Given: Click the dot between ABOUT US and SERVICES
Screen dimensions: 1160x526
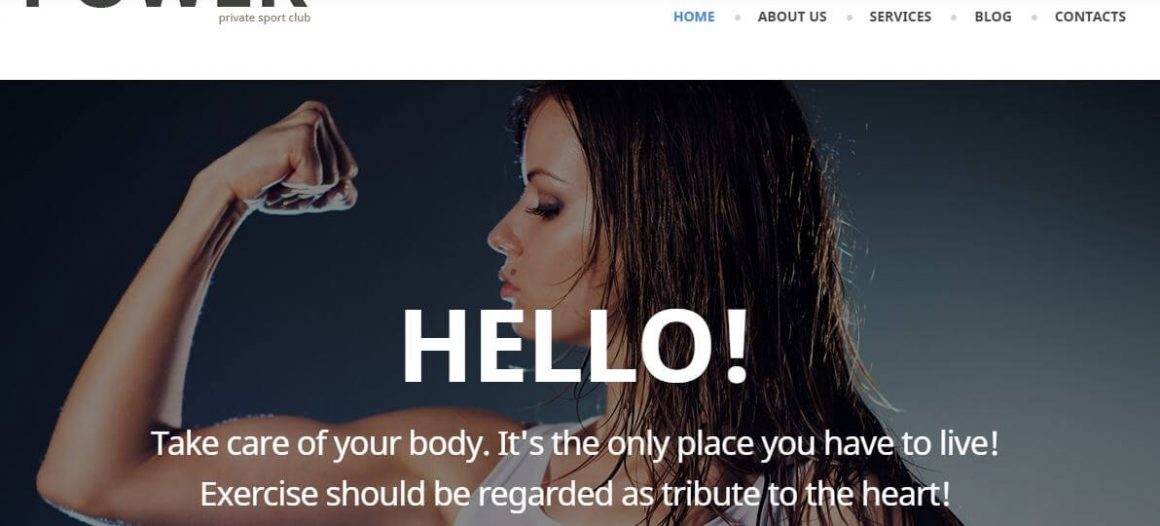Looking at the screenshot, I should coord(849,17).
